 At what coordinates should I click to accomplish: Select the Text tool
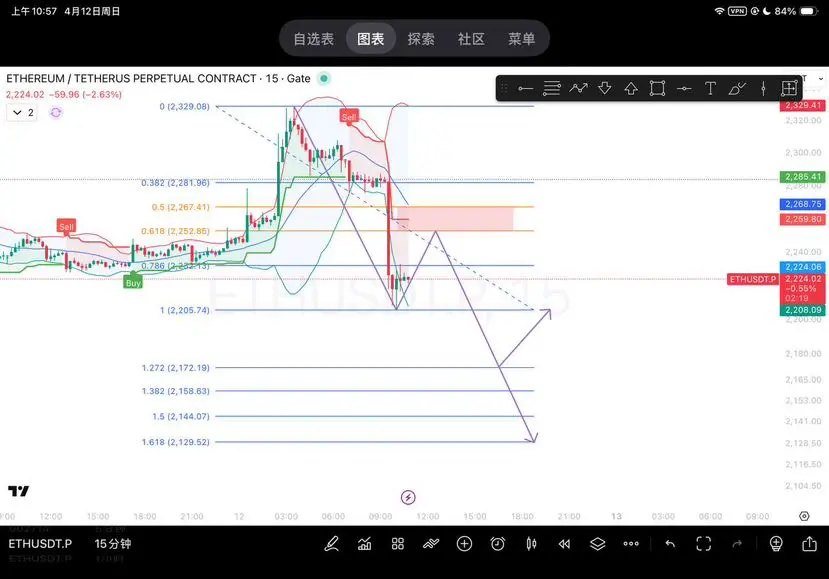coord(710,88)
